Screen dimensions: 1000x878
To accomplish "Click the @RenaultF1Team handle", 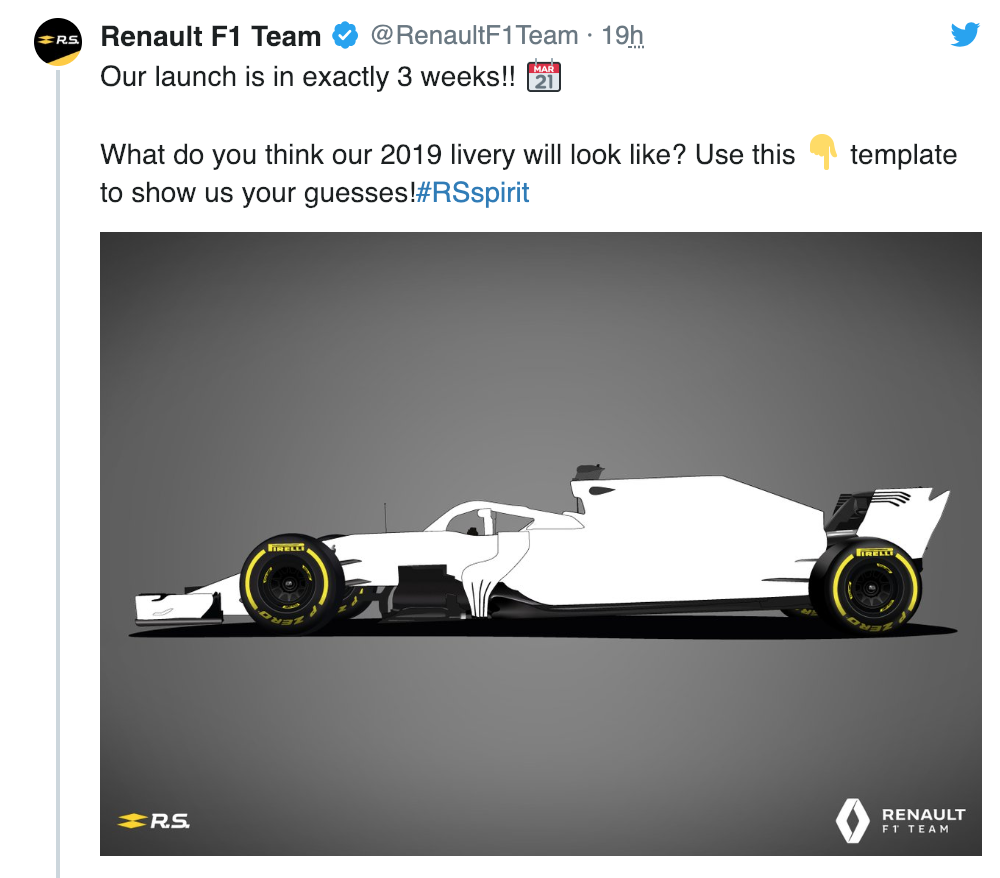I will (x=475, y=36).
